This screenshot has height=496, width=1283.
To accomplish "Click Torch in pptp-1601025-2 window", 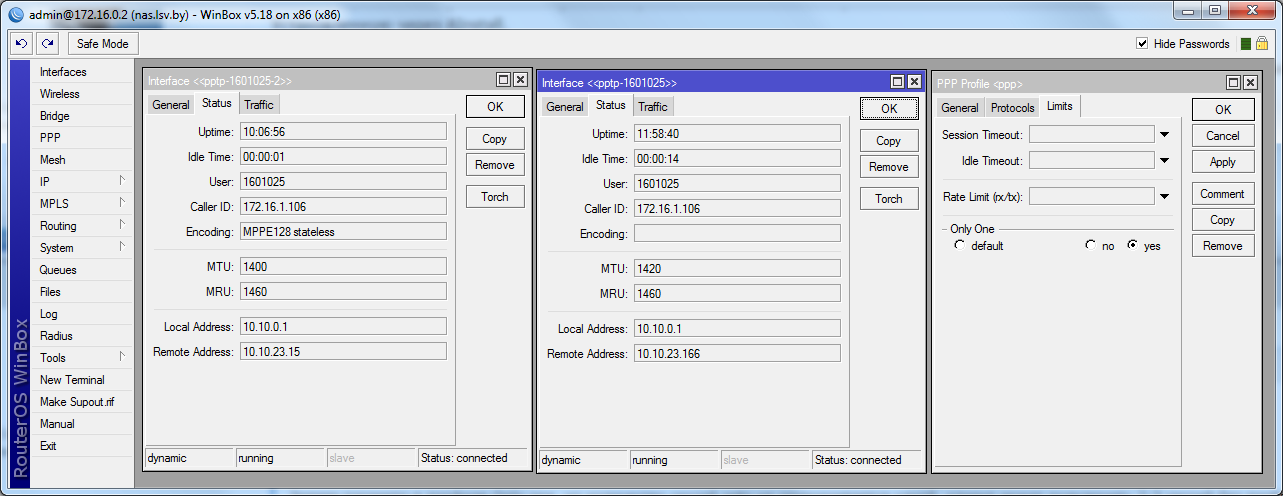I will [x=495, y=197].
